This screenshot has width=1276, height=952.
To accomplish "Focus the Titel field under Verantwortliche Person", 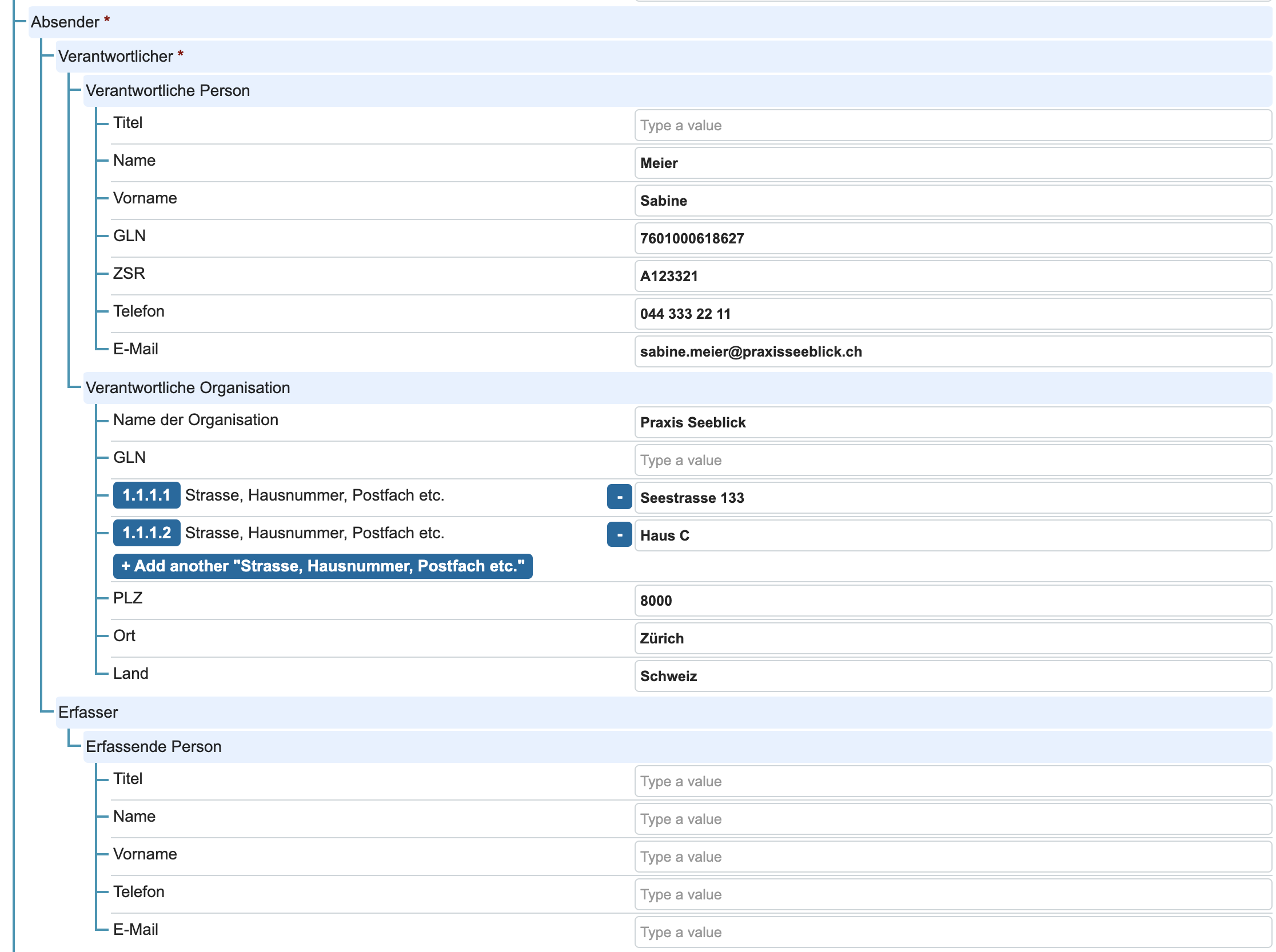I will coord(952,125).
